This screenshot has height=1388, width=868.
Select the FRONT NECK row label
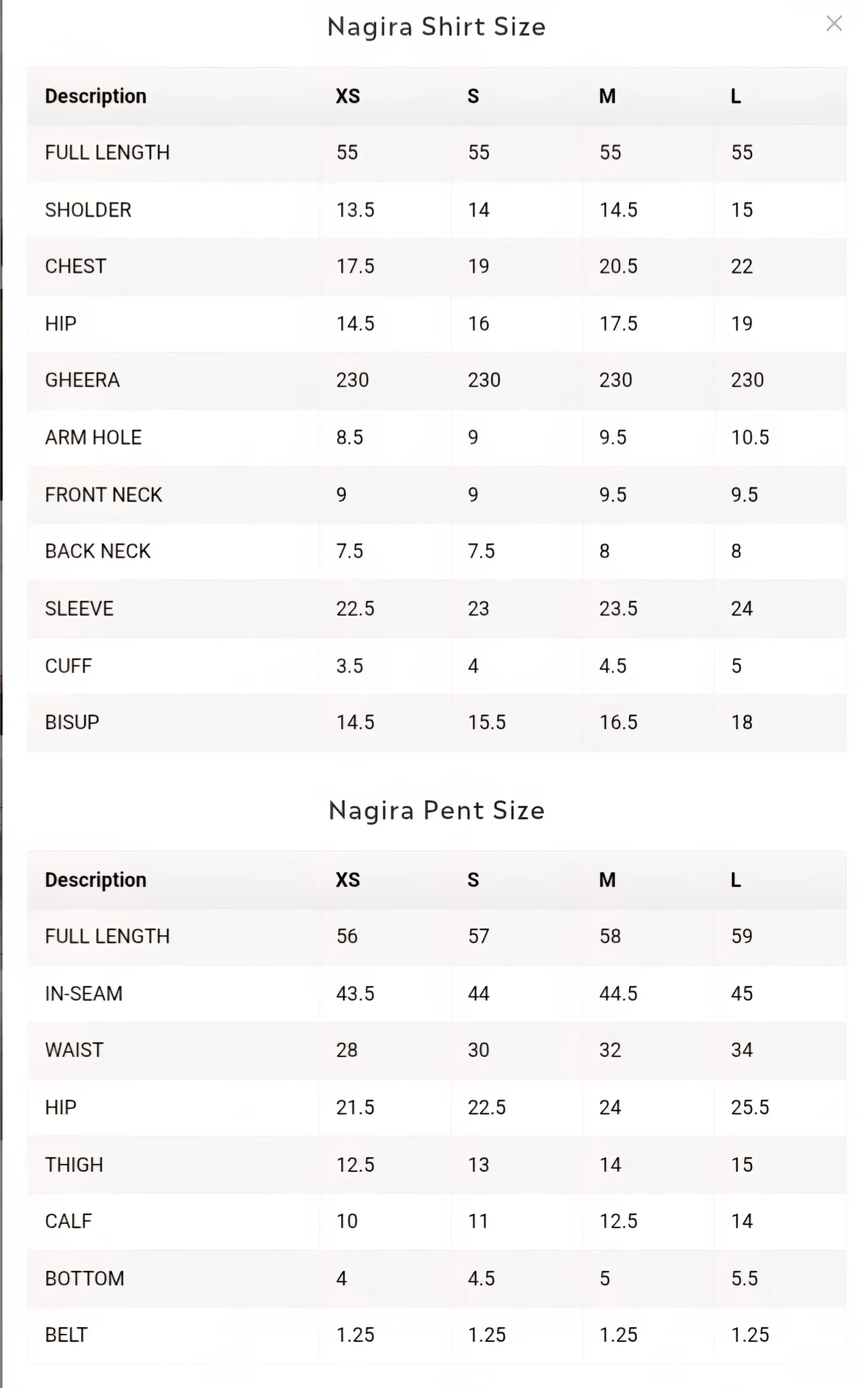pos(104,495)
